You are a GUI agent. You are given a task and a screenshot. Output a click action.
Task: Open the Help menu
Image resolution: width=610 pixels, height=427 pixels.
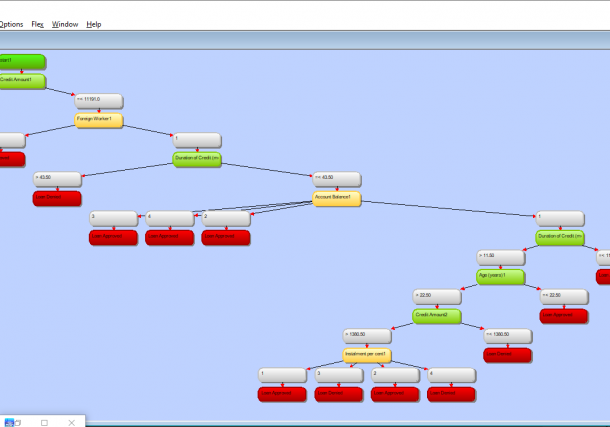[x=94, y=24]
